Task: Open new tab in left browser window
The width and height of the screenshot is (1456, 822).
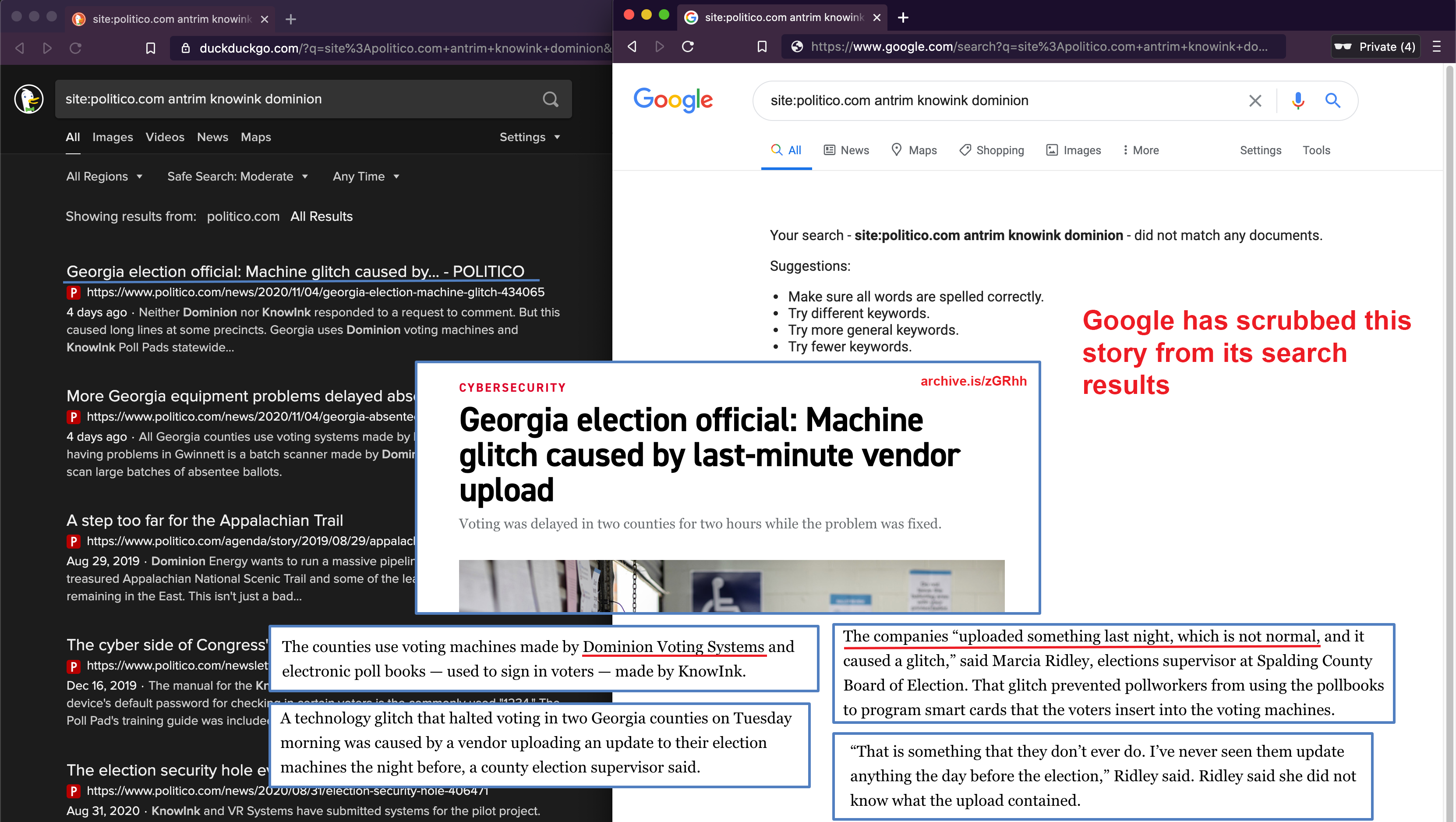Action: point(290,19)
